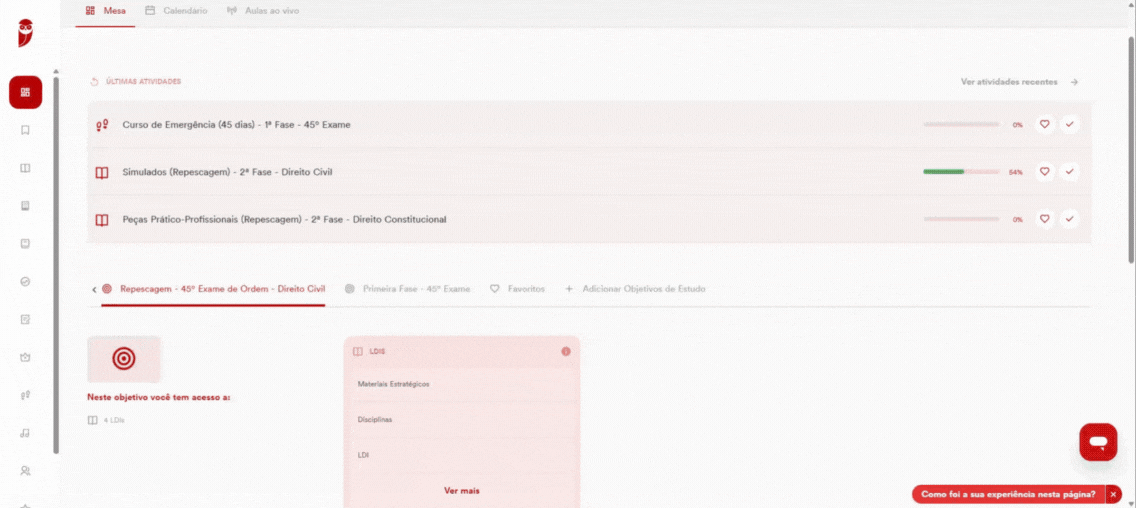Screen dimensions: 1136x508
Task: Click the ÚLTIMAS ATIVIDADES heading
Action: pyautogui.click(x=143, y=82)
